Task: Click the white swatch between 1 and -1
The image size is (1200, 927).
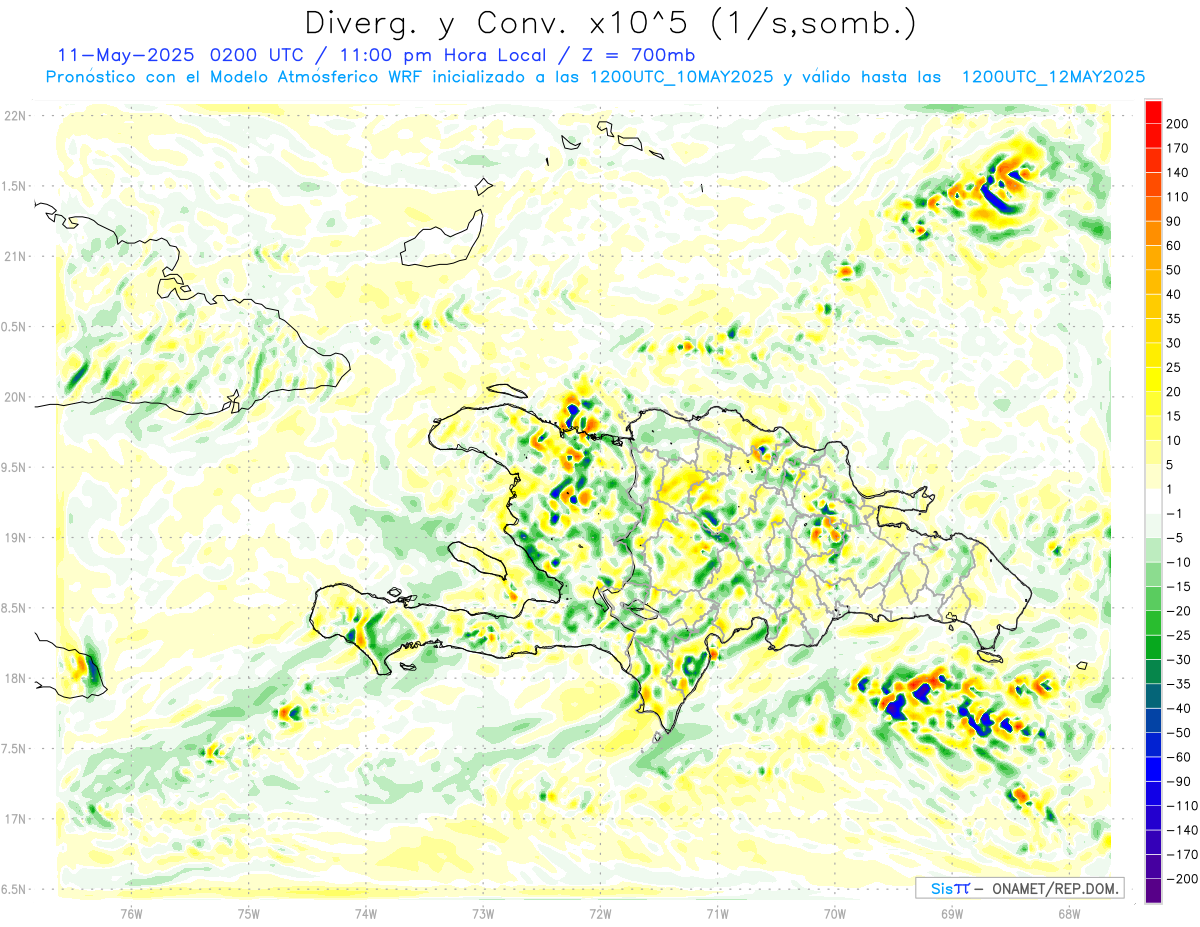Action: tap(1153, 502)
